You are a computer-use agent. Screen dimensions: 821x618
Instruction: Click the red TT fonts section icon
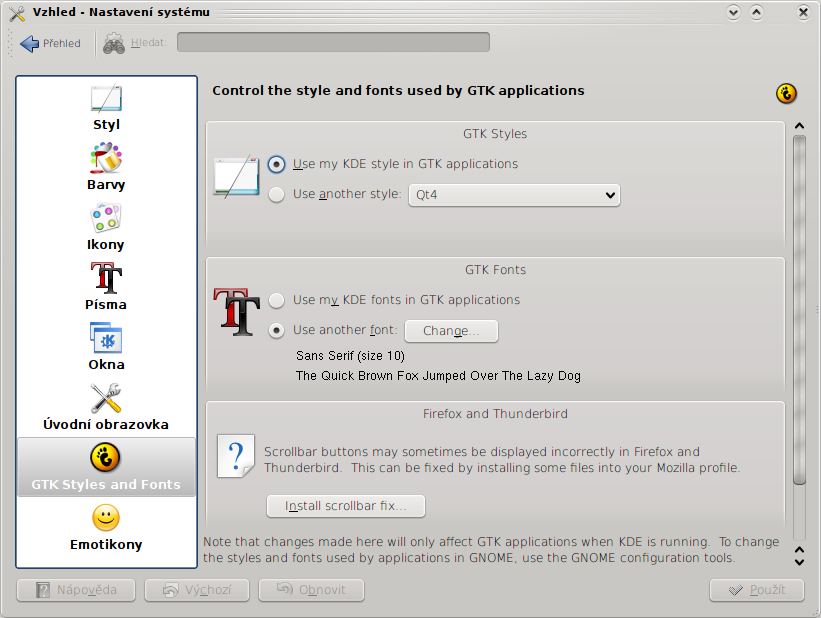236,312
